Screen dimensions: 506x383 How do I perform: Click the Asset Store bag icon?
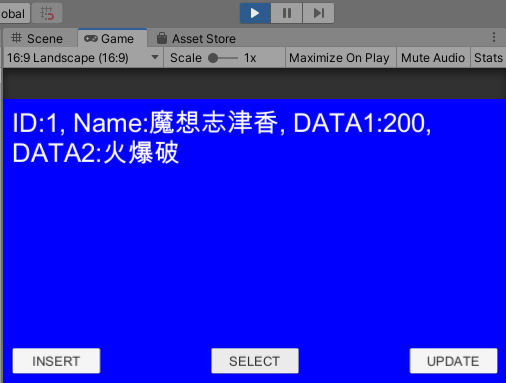click(x=162, y=38)
